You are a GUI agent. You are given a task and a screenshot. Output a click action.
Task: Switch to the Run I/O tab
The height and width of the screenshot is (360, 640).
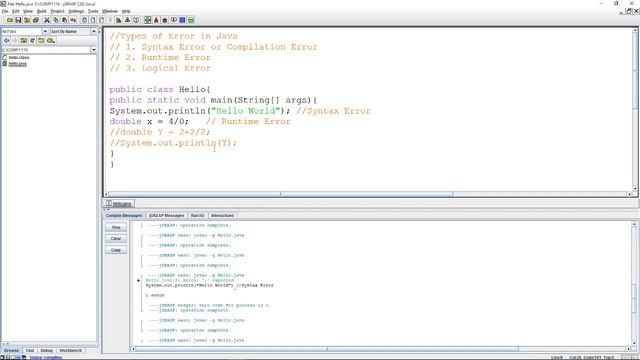(198, 216)
